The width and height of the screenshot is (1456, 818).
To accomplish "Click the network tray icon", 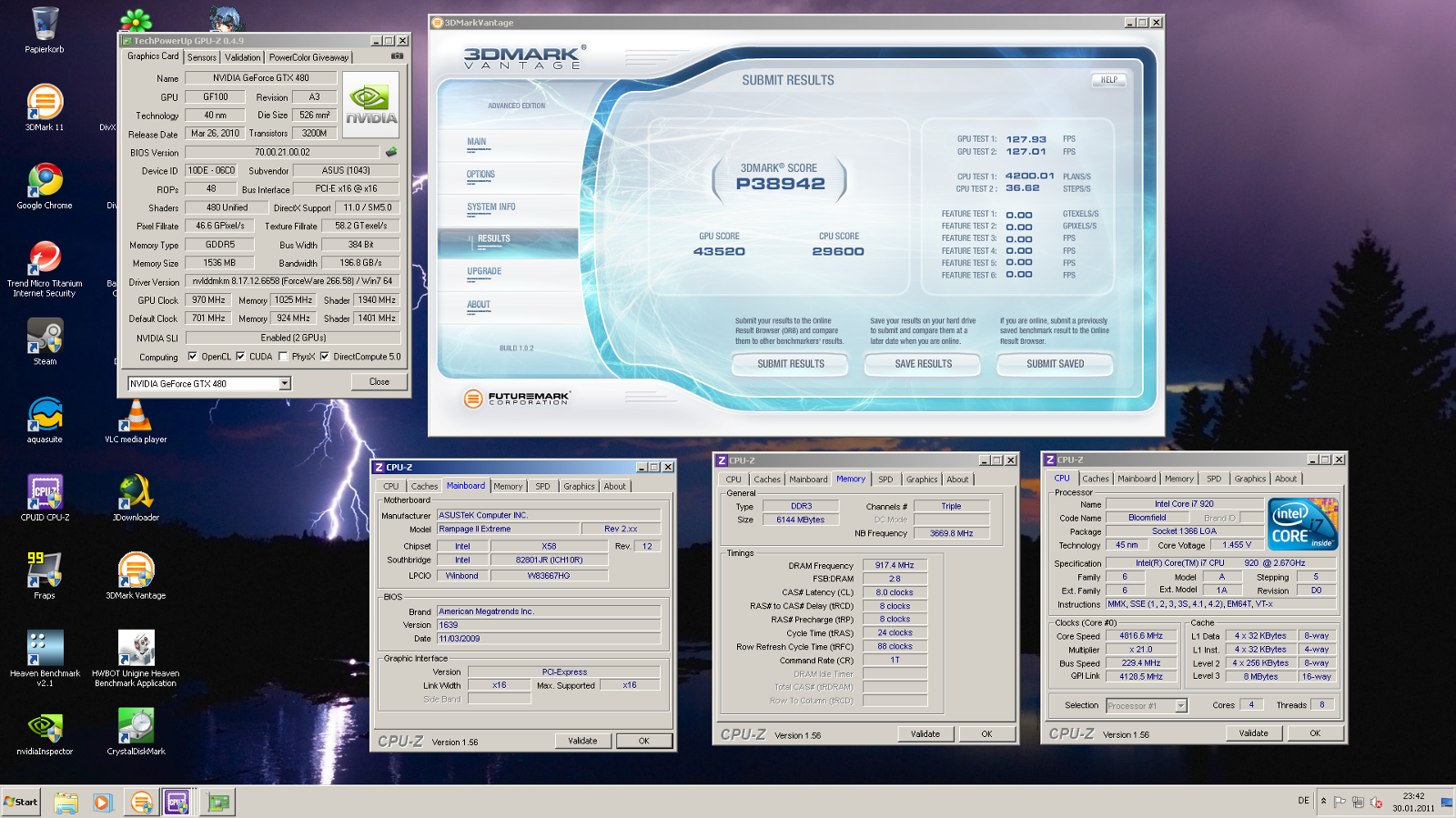I will click(1358, 803).
